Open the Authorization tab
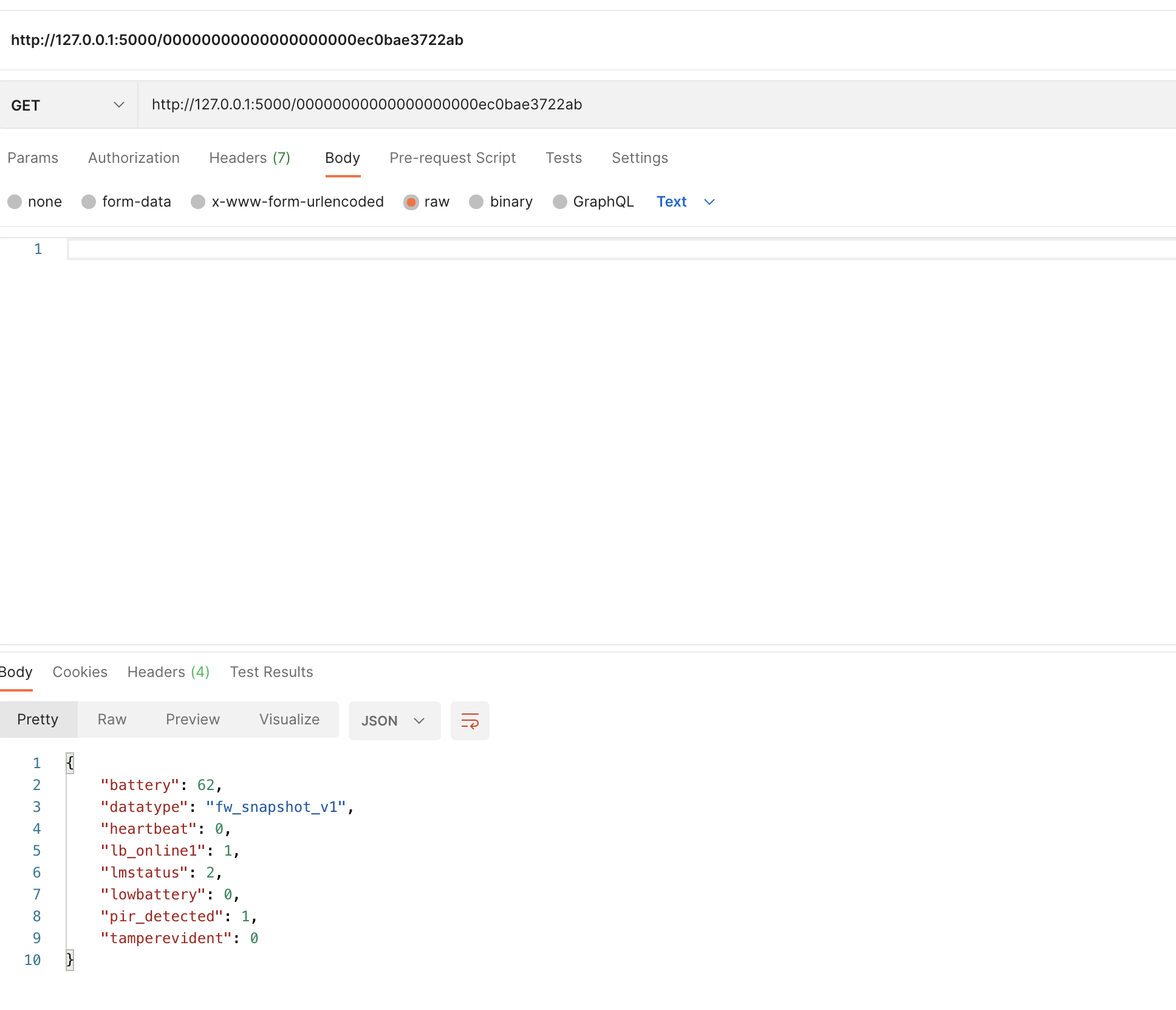The height and width of the screenshot is (1010, 1176). pyautogui.click(x=134, y=158)
